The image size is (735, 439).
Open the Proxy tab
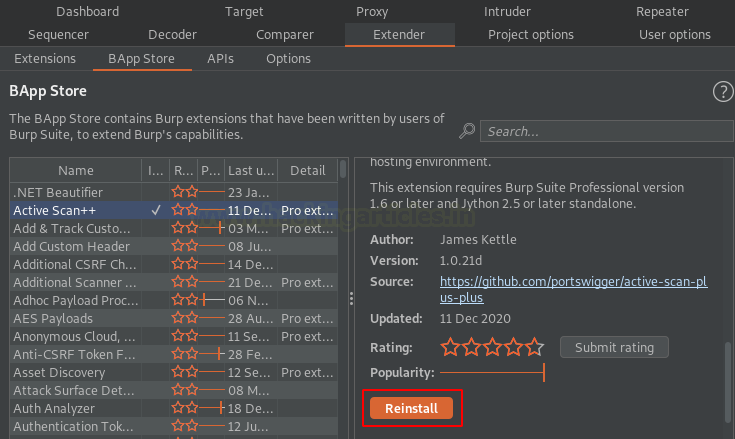click(372, 12)
